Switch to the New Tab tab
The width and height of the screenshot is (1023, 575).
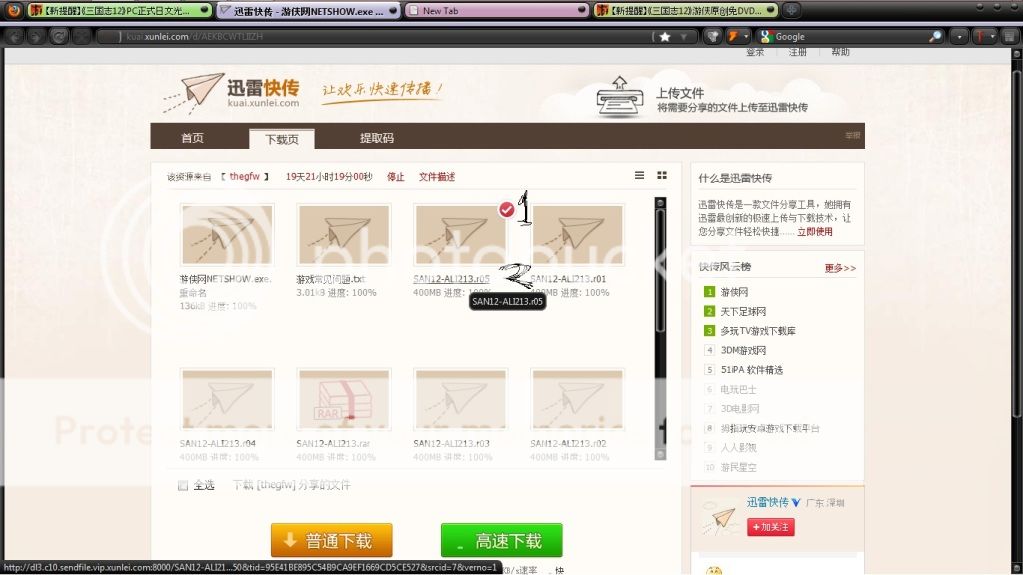click(496, 10)
